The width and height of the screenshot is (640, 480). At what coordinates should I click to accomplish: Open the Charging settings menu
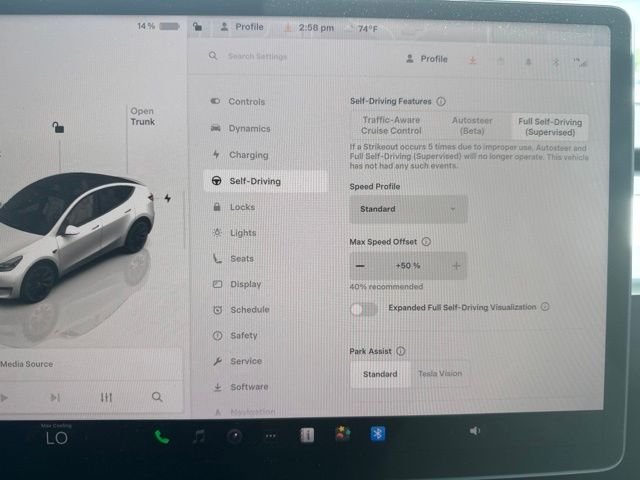[x=248, y=155]
